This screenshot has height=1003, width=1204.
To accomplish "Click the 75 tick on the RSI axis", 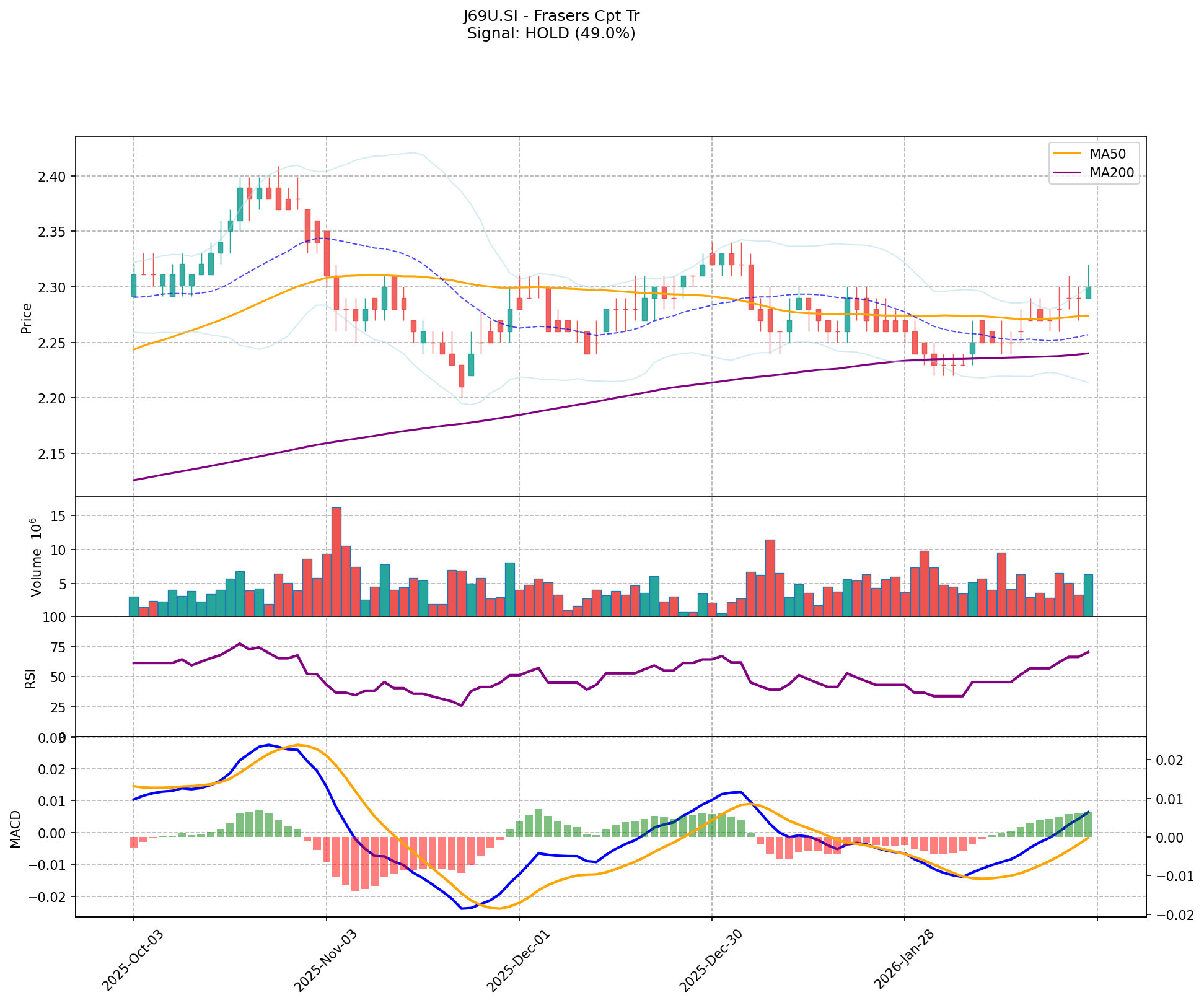I will click(59, 647).
